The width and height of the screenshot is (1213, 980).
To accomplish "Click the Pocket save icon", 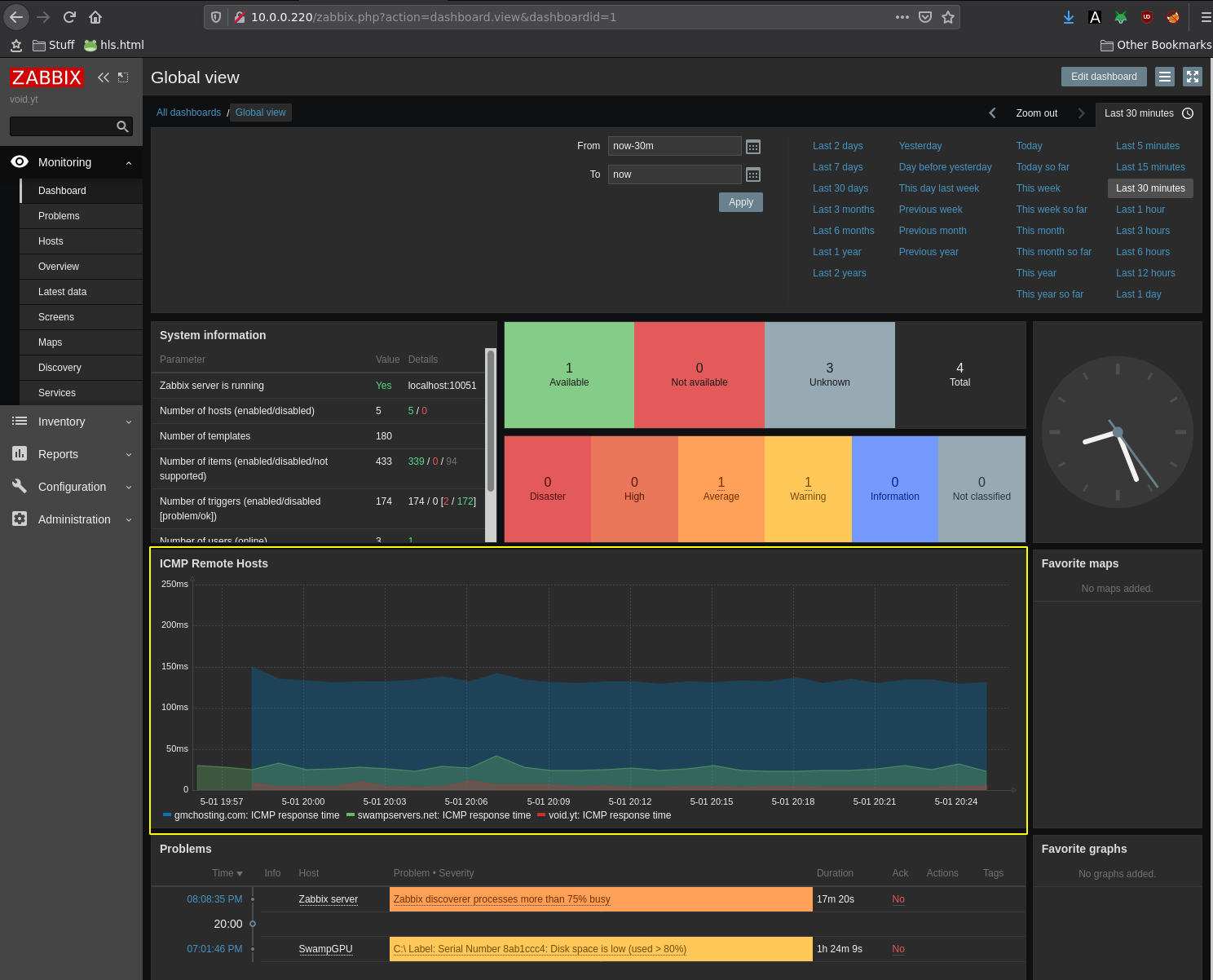I will tap(925, 17).
